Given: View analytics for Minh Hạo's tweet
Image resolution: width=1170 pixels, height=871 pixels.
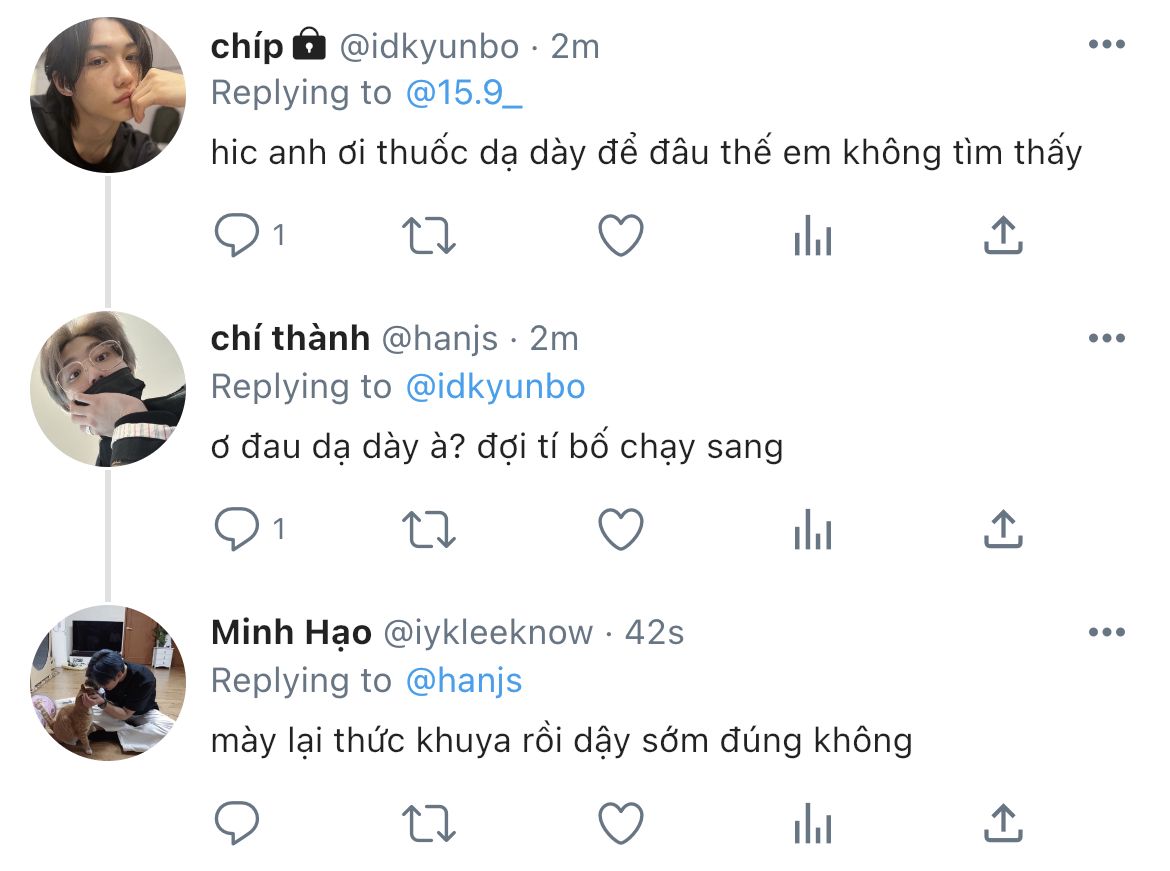Looking at the screenshot, I should 812,826.
